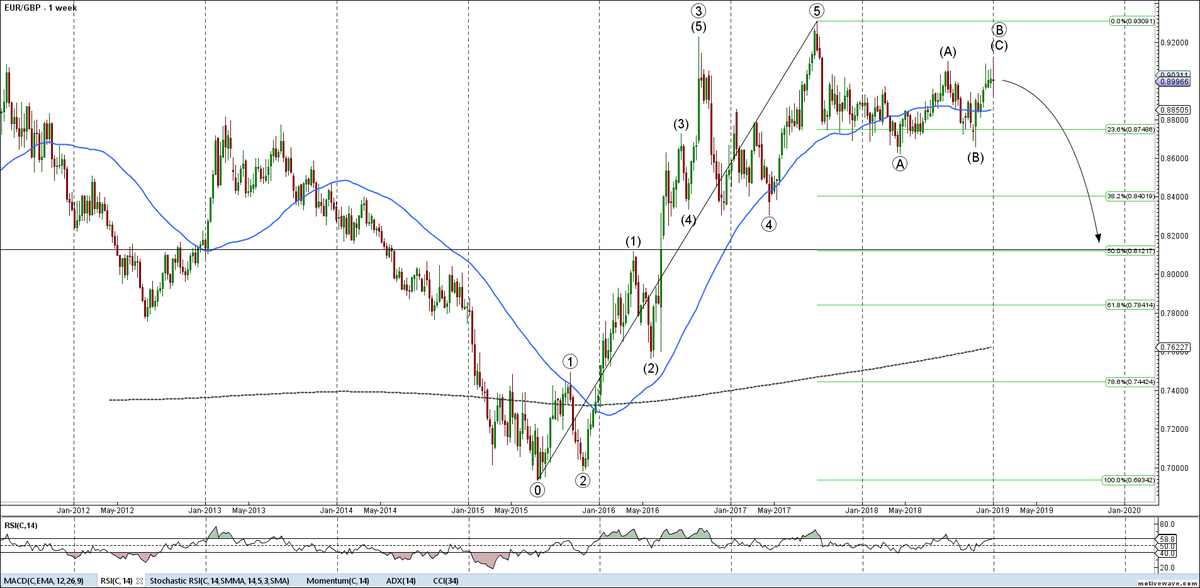The height and width of the screenshot is (588, 1200).
Task: Click the 0.90311 price tag on the axis
Action: pyautogui.click(x=1174, y=75)
